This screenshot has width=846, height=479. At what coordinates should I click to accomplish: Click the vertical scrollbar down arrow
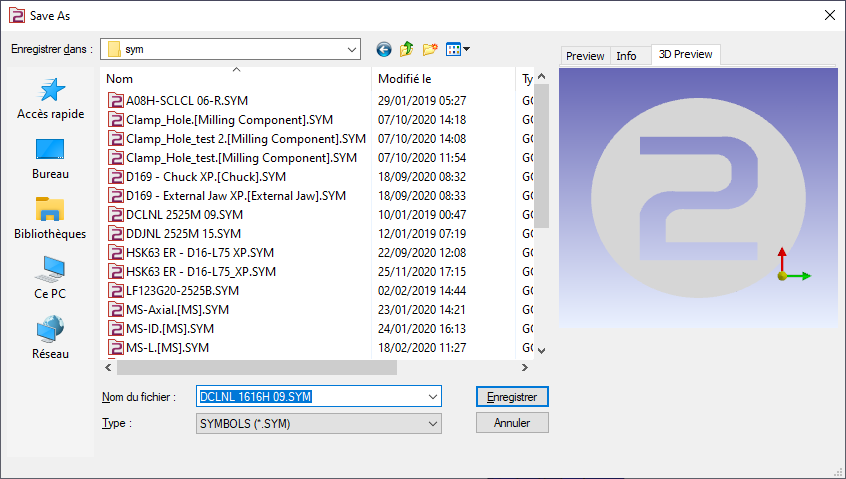(541, 351)
